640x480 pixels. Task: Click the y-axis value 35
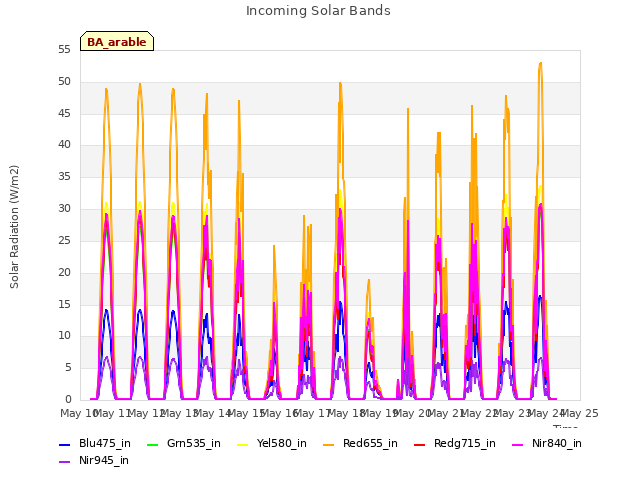pyautogui.click(x=64, y=177)
